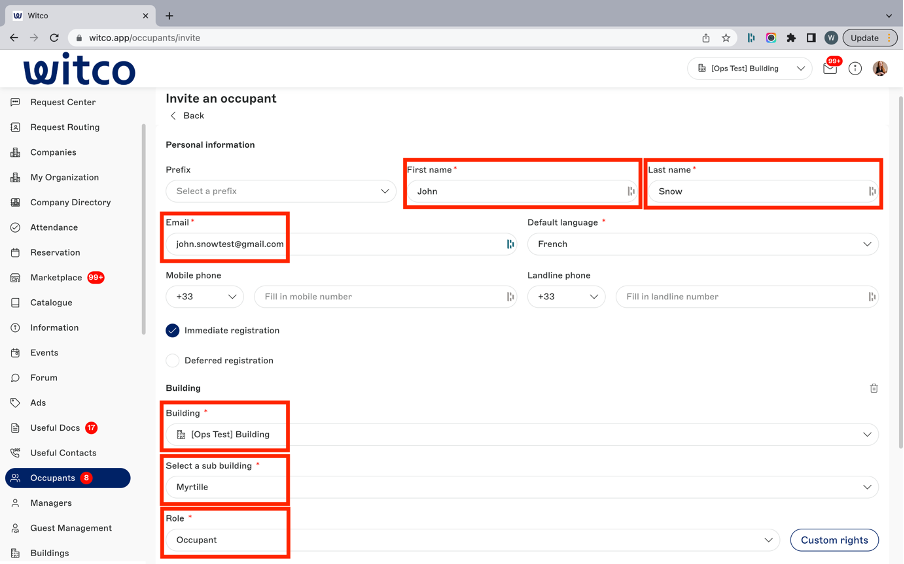Viewport: 904px width, 564px height.
Task: Click the browser address bar URL
Action: click(144, 38)
